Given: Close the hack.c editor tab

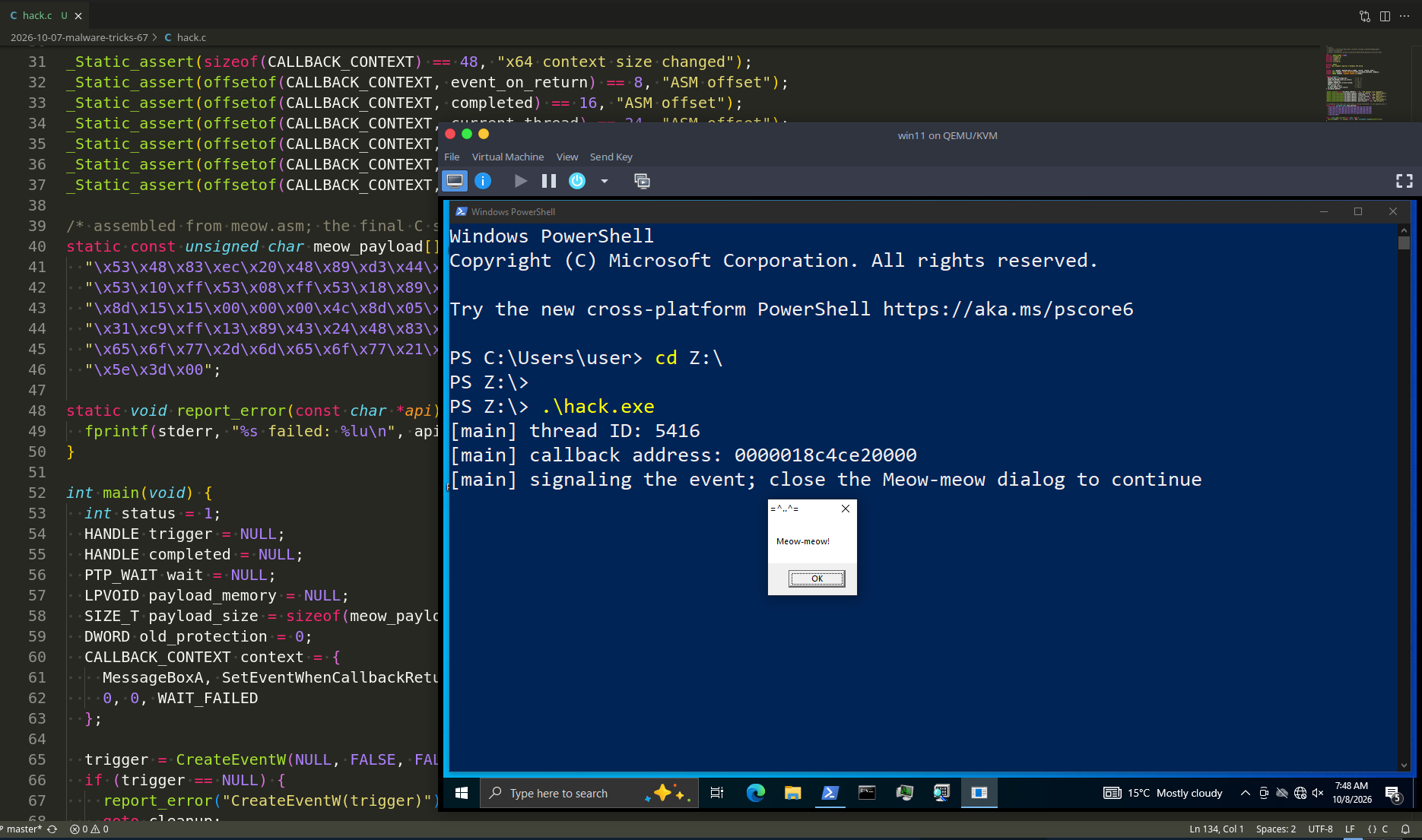Looking at the screenshot, I should coord(78,15).
